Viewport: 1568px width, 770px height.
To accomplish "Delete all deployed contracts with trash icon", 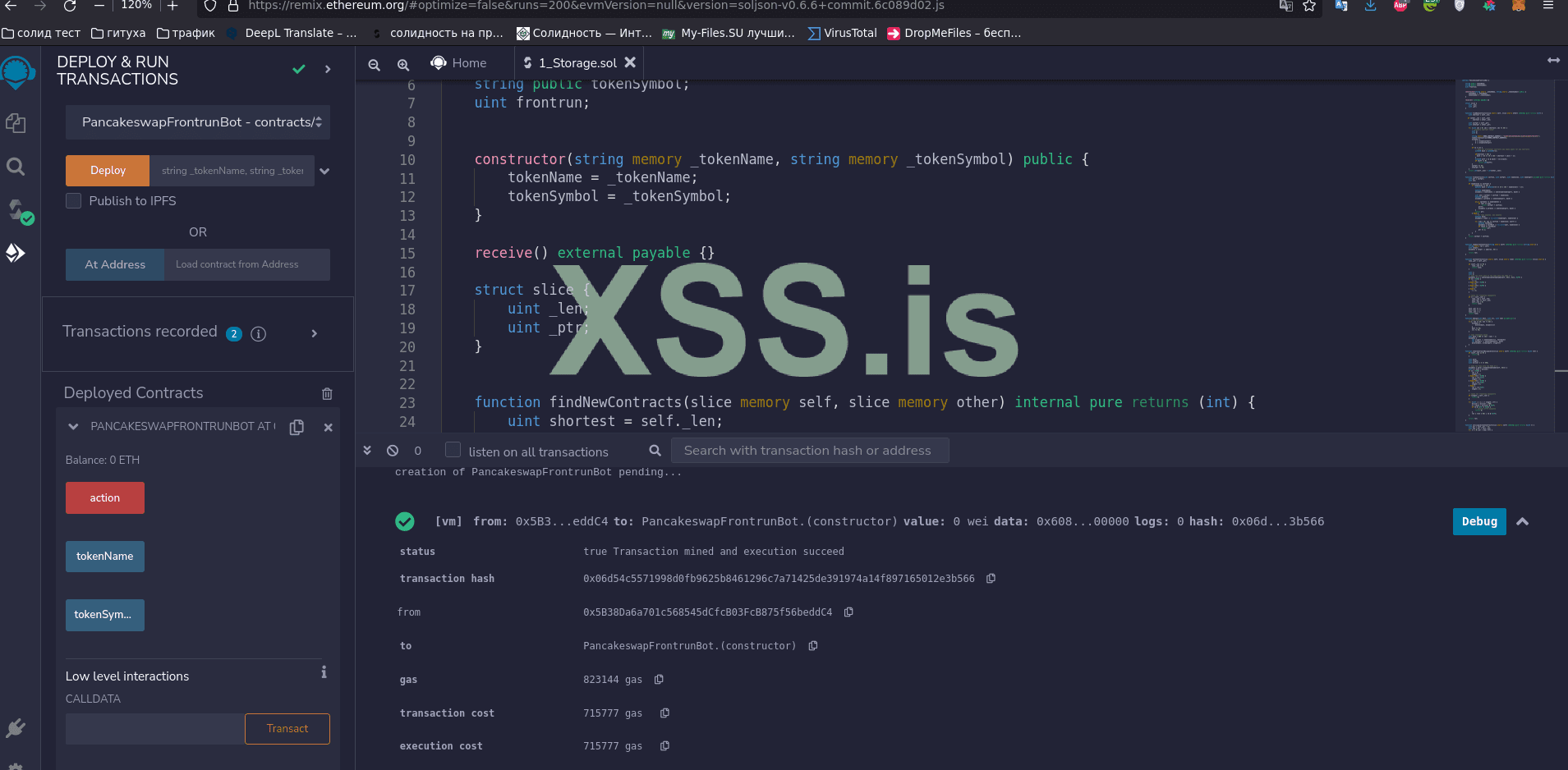I will [327, 394].
